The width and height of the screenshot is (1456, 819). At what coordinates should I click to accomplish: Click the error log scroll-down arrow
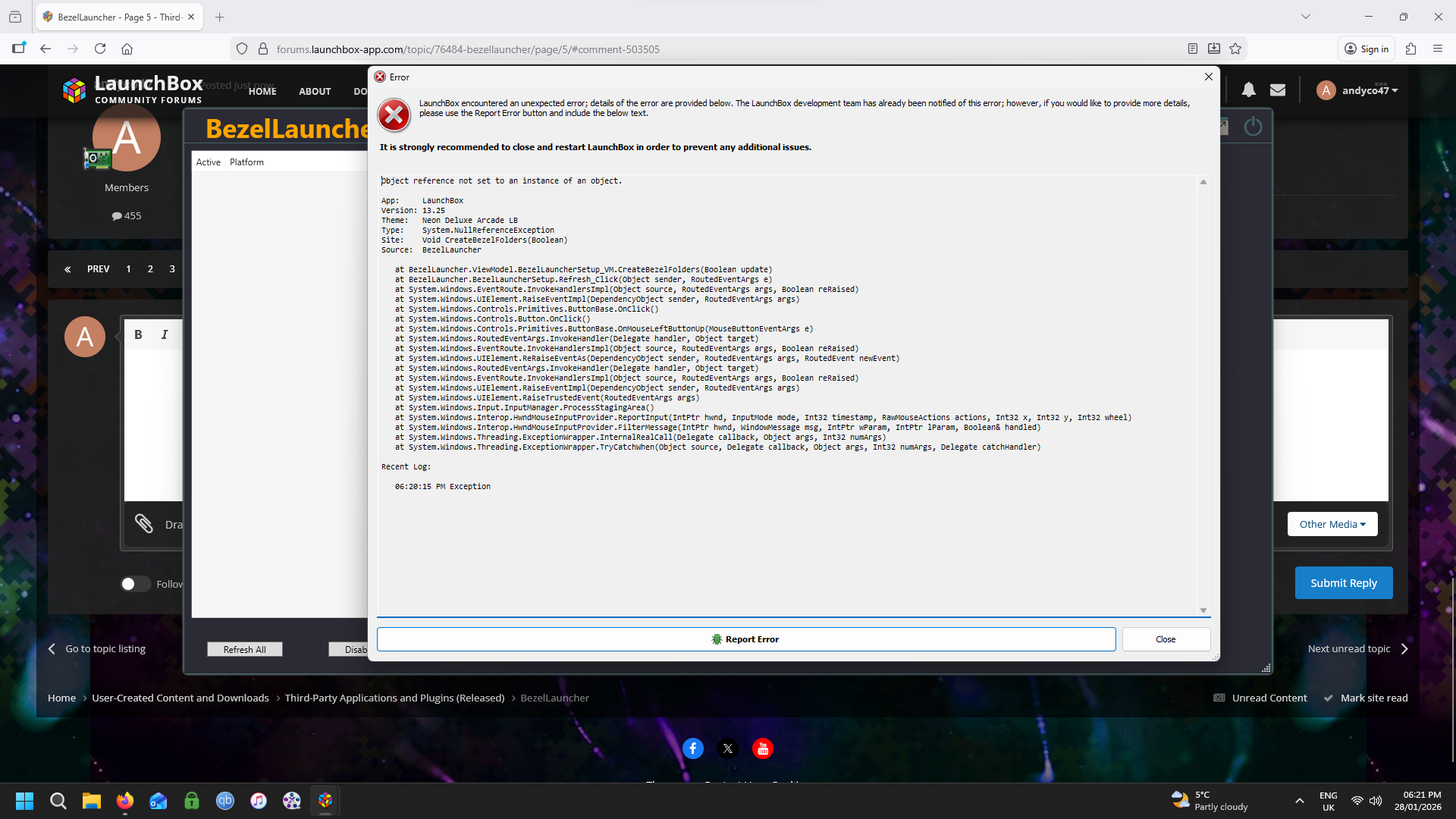pos(1203,610)
